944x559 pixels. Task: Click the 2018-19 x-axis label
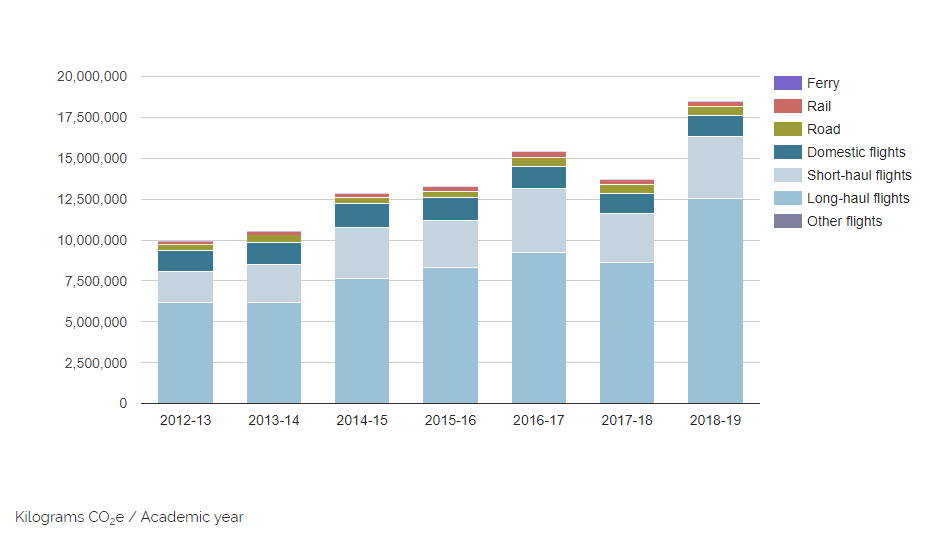(715, 420)
